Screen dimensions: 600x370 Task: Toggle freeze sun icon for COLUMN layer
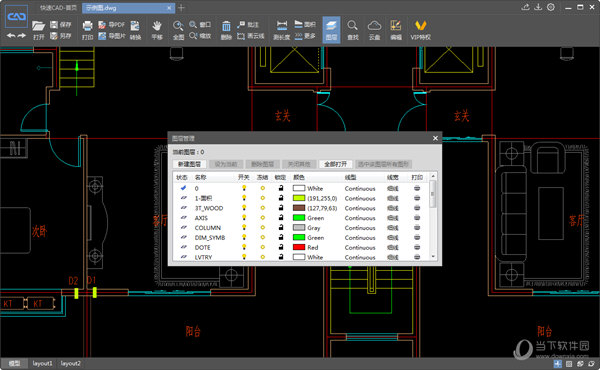(262, 228)
